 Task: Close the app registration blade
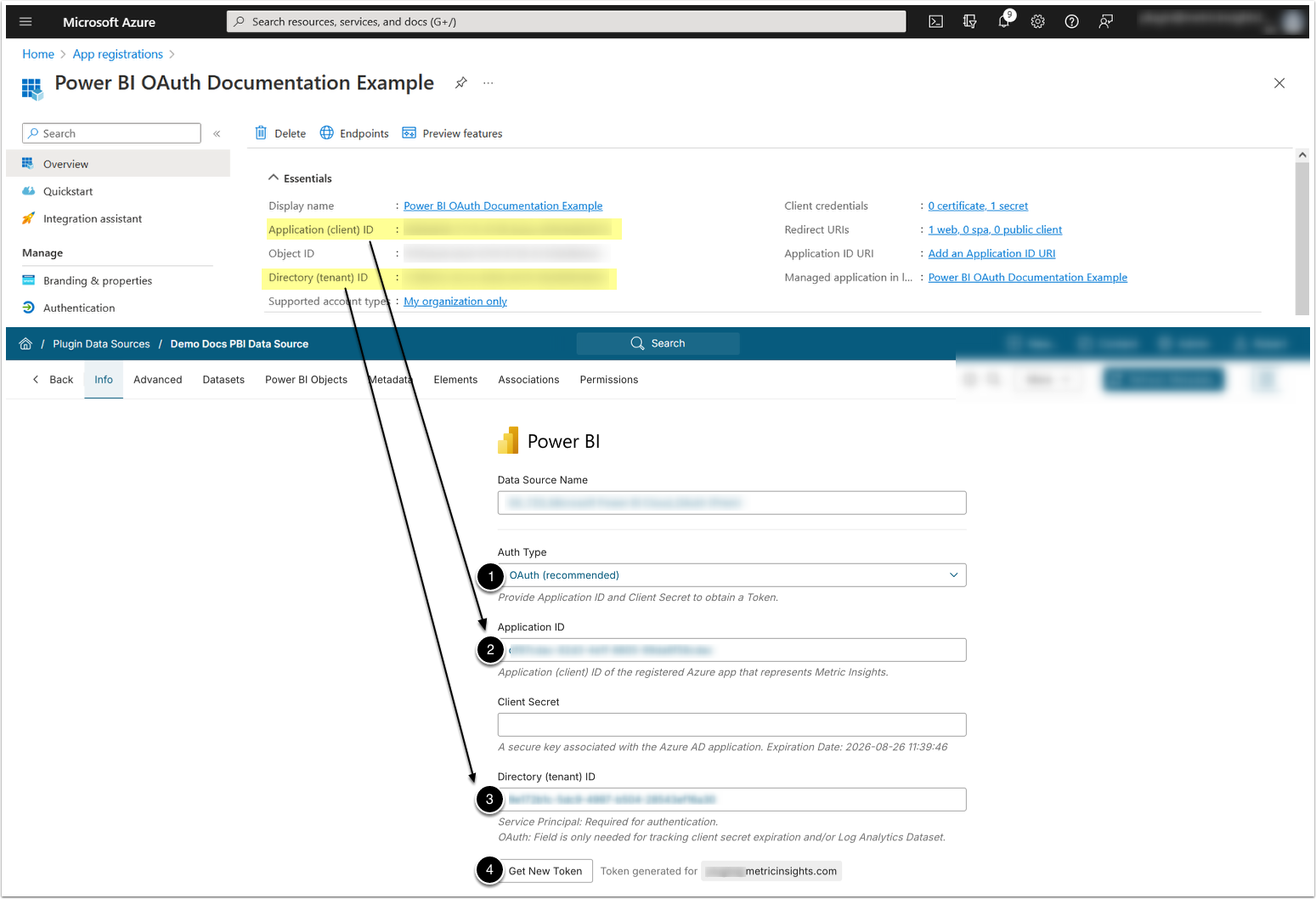tap(1279, 82)
